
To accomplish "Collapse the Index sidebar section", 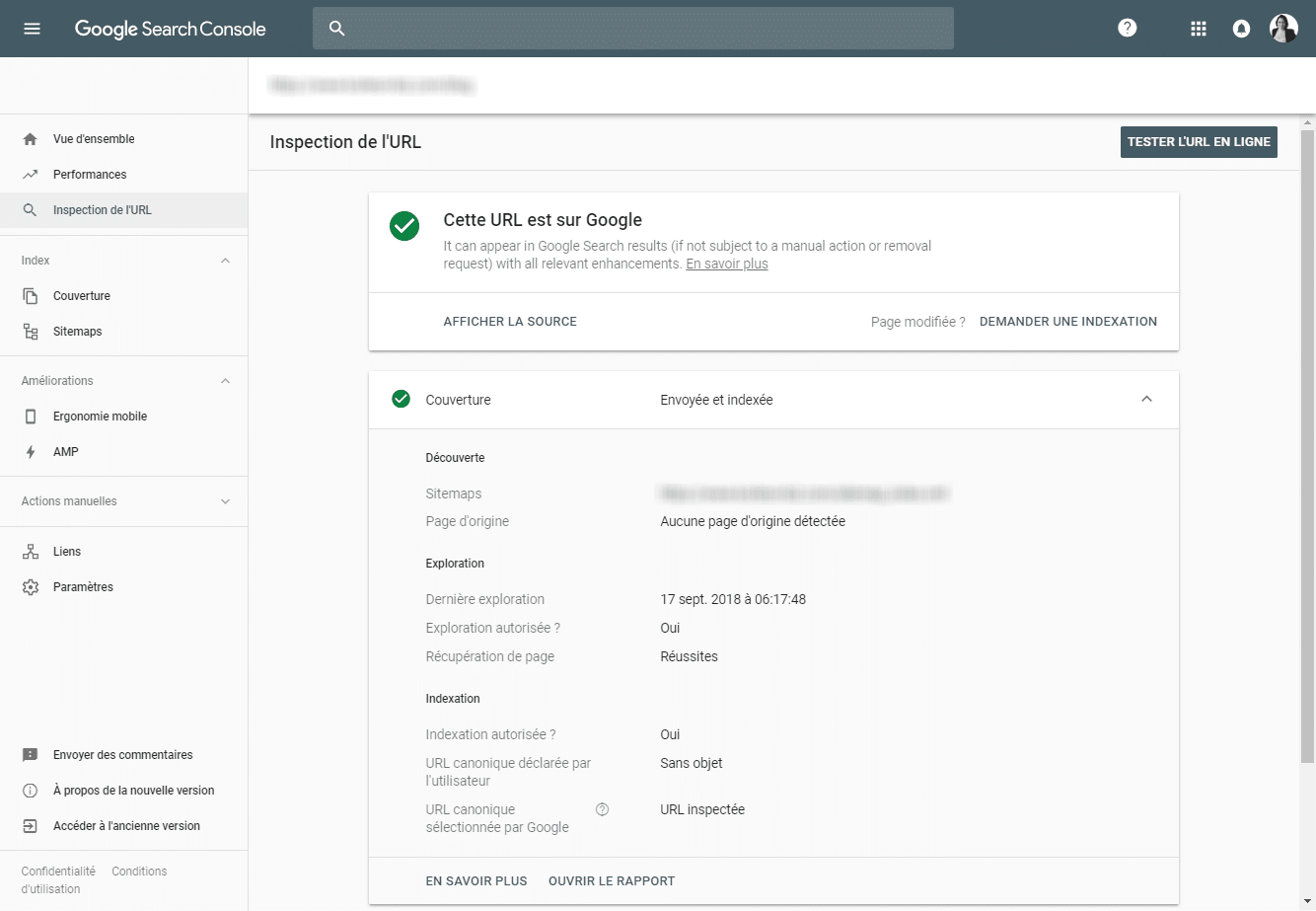I will coord(225,261).
